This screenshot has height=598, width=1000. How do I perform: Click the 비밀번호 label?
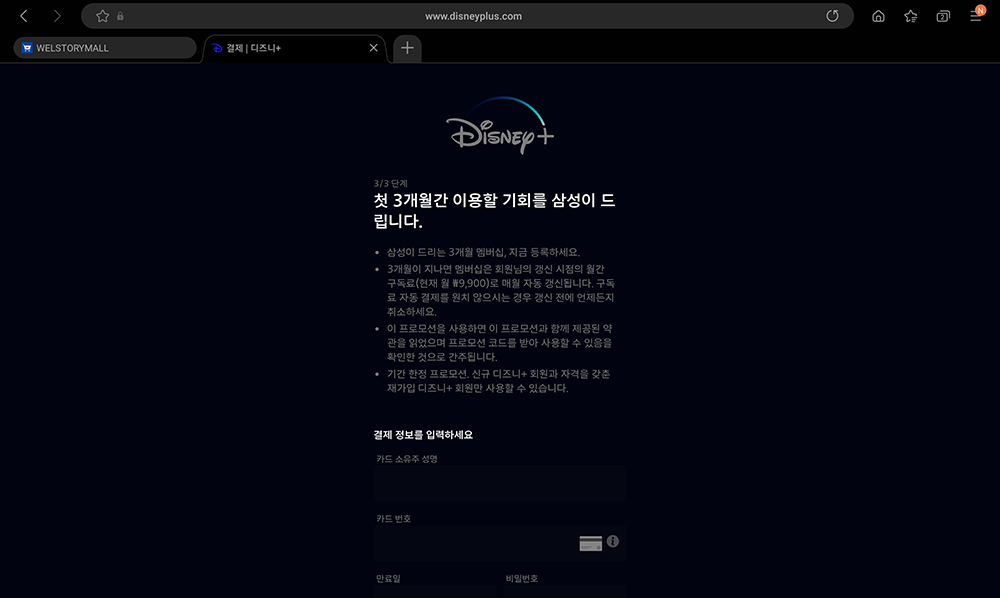(x=522, y=579)
